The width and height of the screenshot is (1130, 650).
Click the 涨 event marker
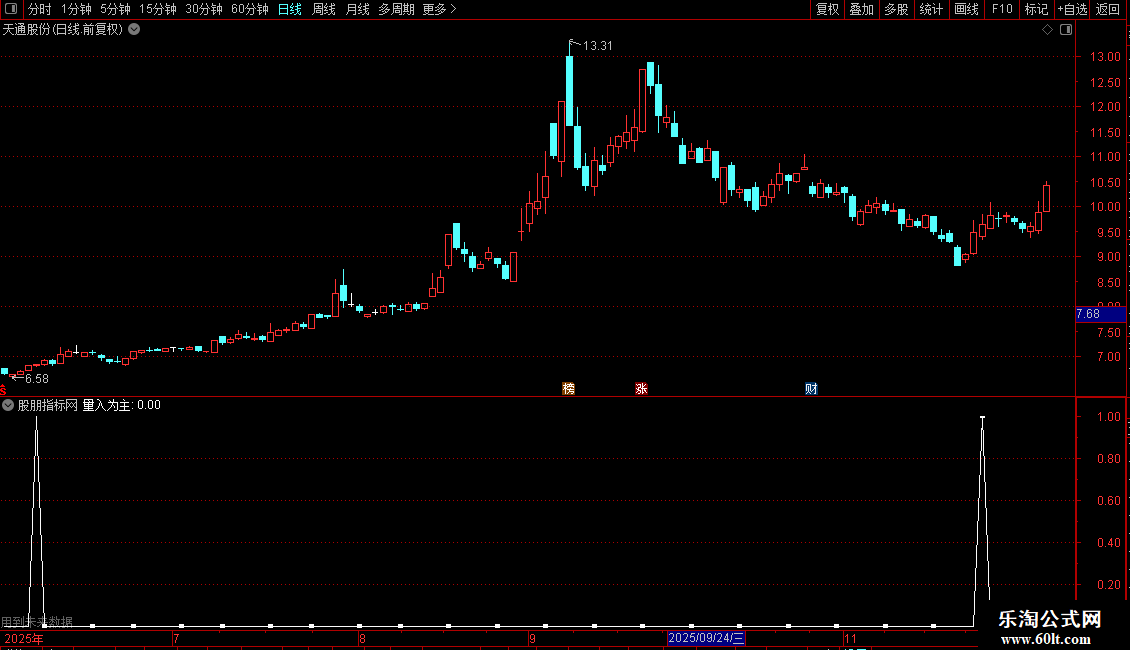point(641,389)
